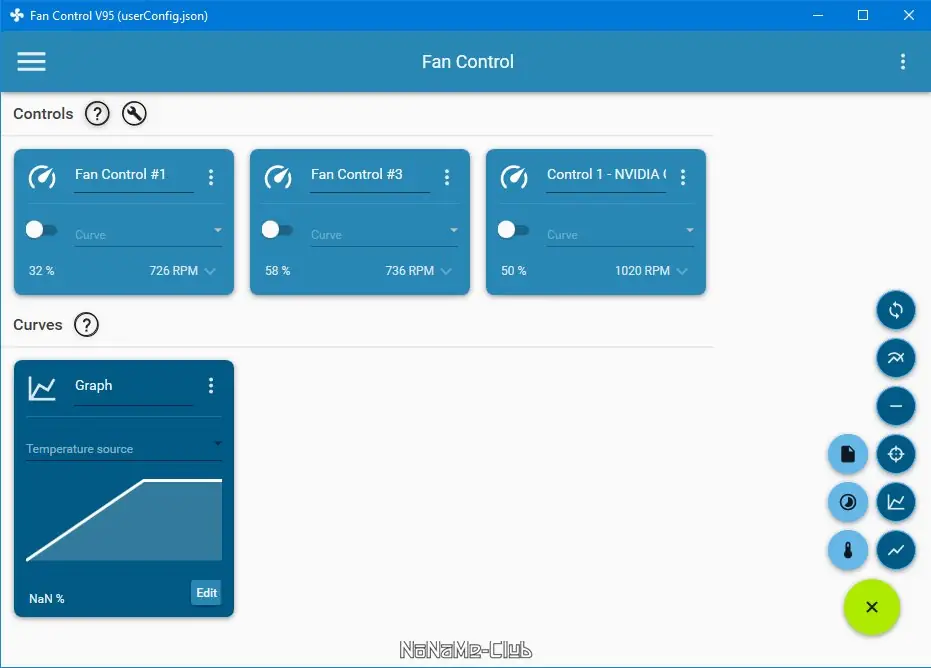The width and height of the screenshot is (931, 668).
Task: Edit the Fan Control #1 name field
Action: (x=134, y=177)
